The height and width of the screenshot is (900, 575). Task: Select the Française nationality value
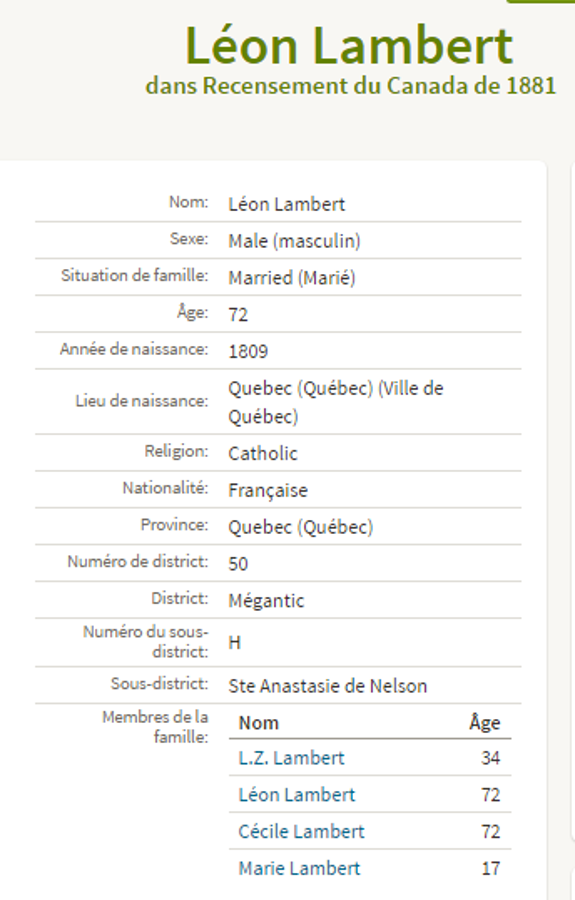[x=268, y=490]
